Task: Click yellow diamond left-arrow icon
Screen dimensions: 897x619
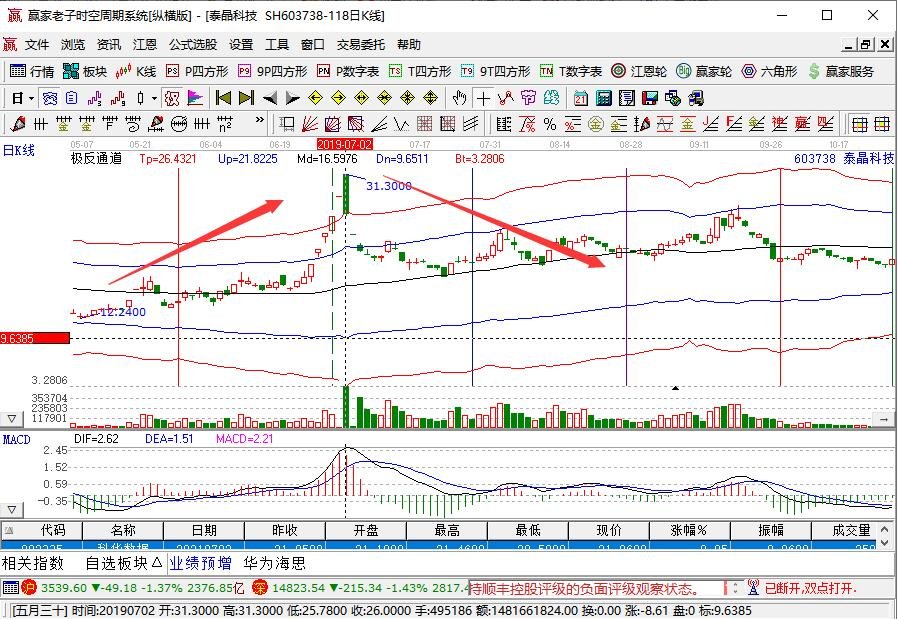Action: pos(315,98)
